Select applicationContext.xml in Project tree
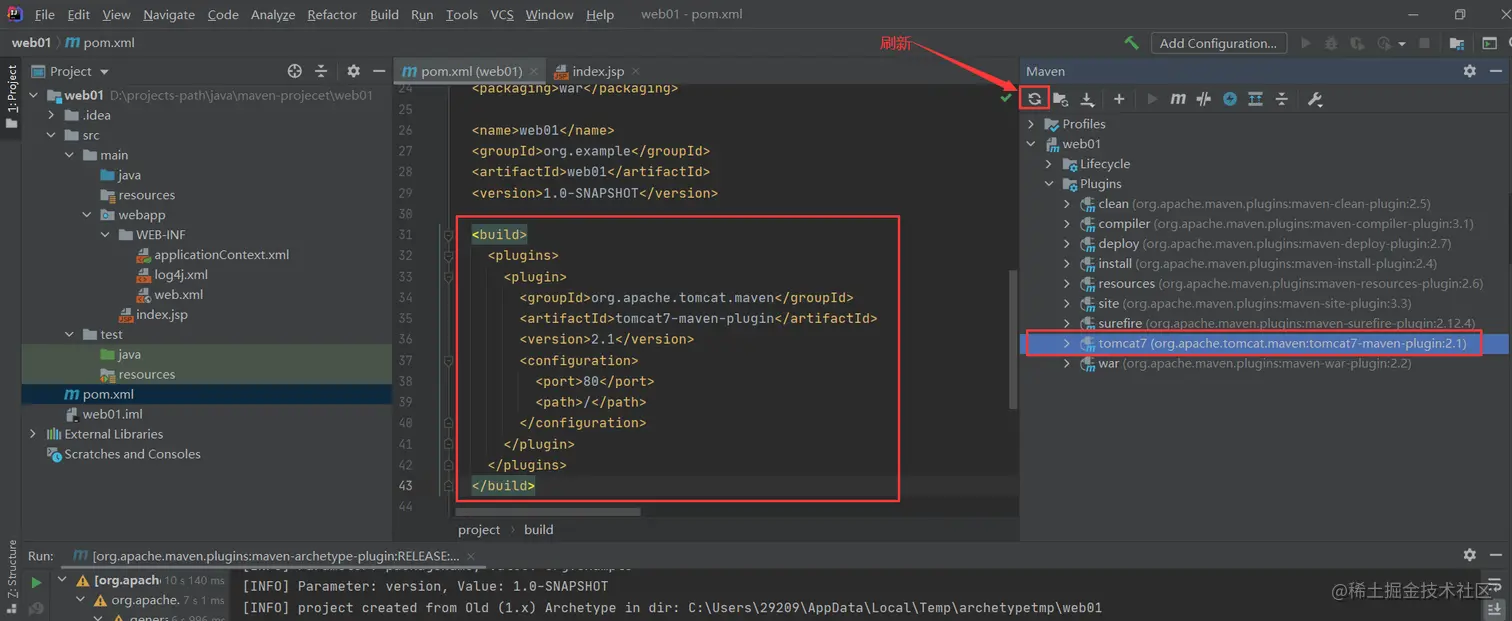 coord(212,255)
